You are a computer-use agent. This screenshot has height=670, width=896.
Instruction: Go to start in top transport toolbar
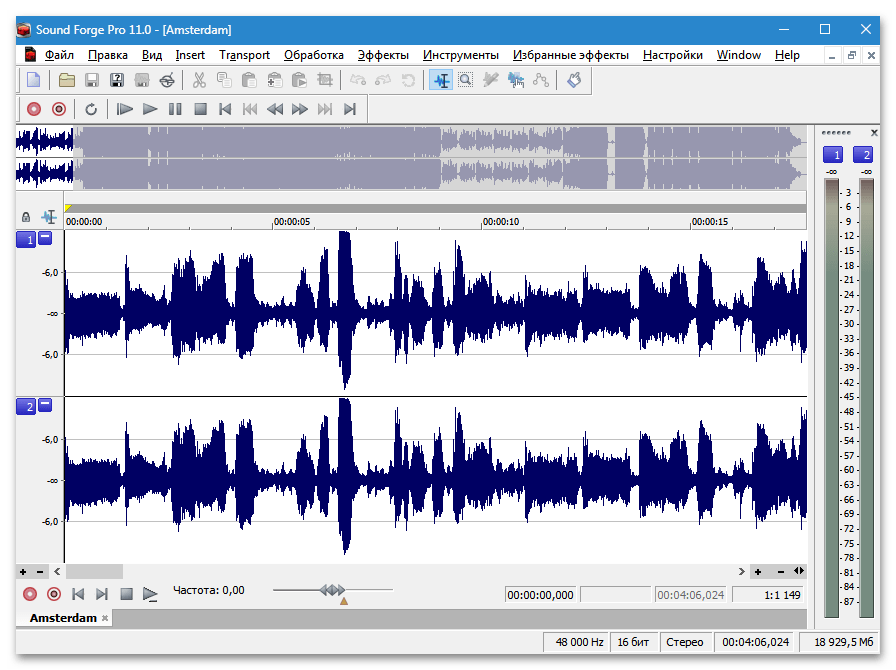tap(225, 109)
